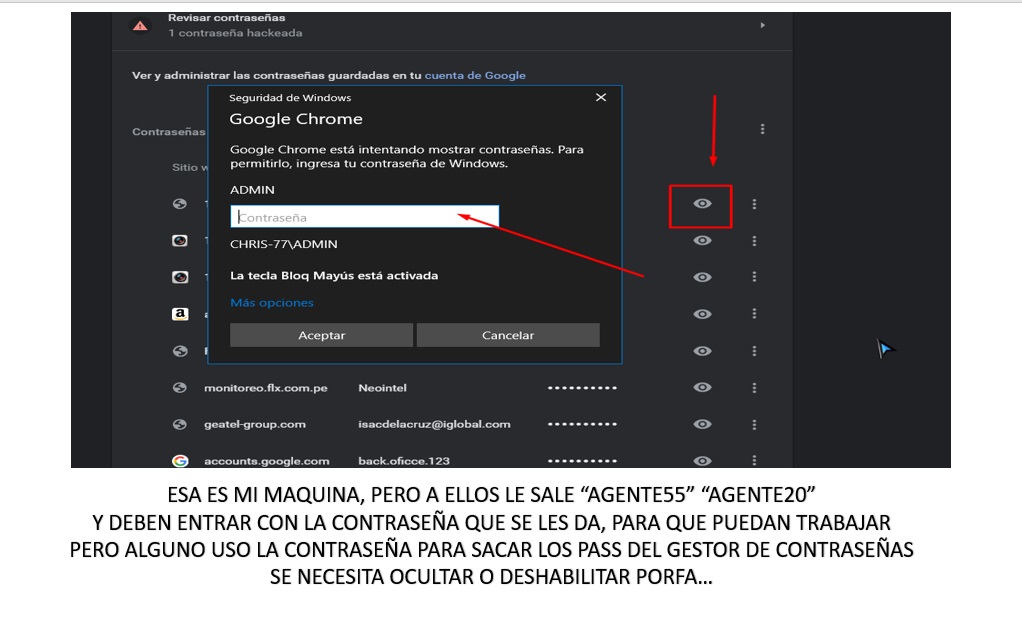Select the username Neointel
Viewport: 1022px width, 617px height.
(383, 388)
